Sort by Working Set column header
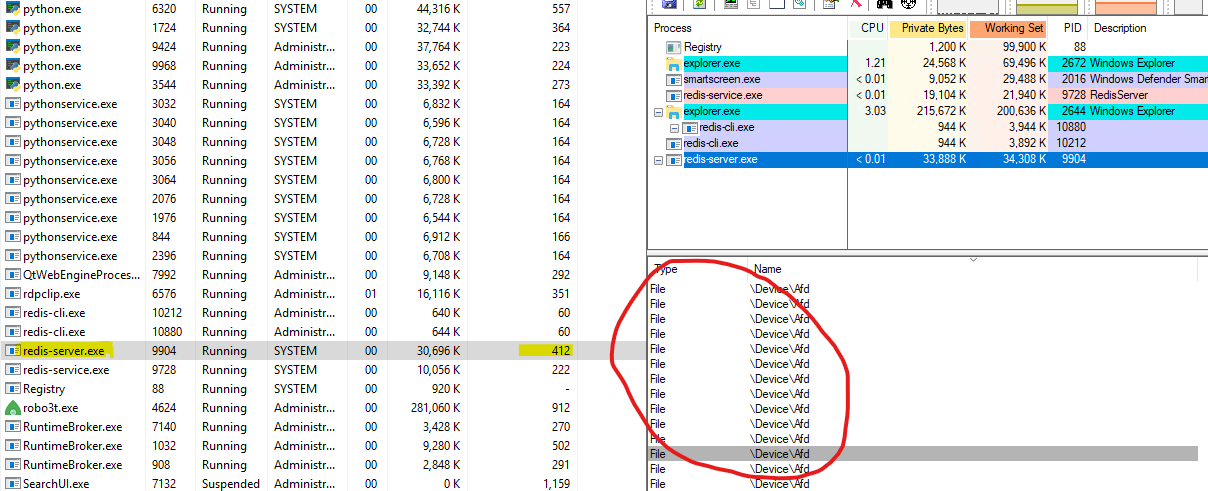The height and width of the screenshot is (491, 1208). 1009,28
